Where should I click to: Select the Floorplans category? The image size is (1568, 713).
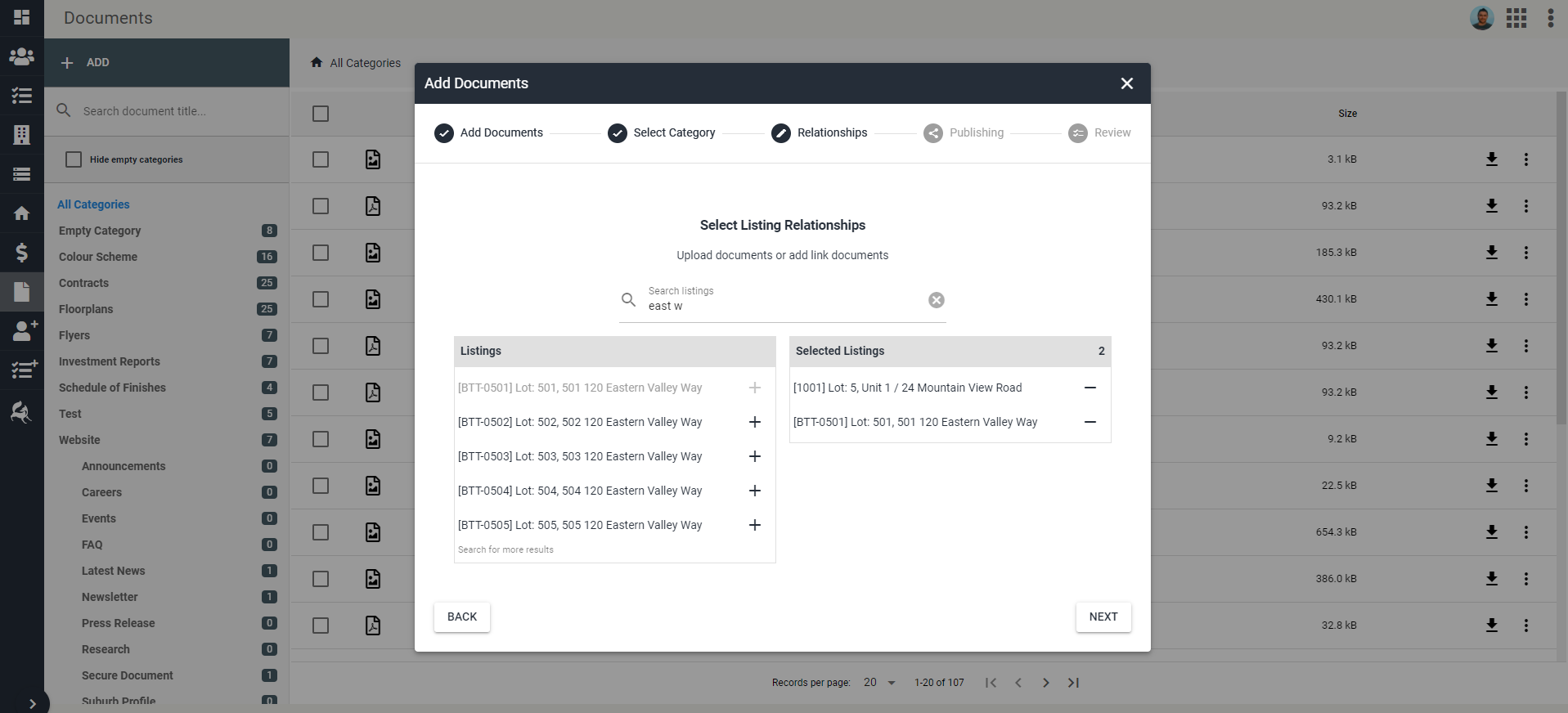[86, 309]
